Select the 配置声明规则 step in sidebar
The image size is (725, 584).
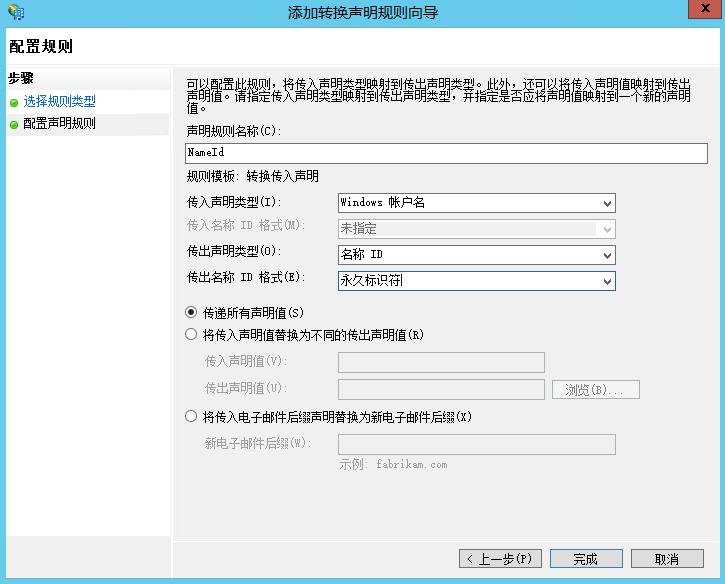click(59, 124)
